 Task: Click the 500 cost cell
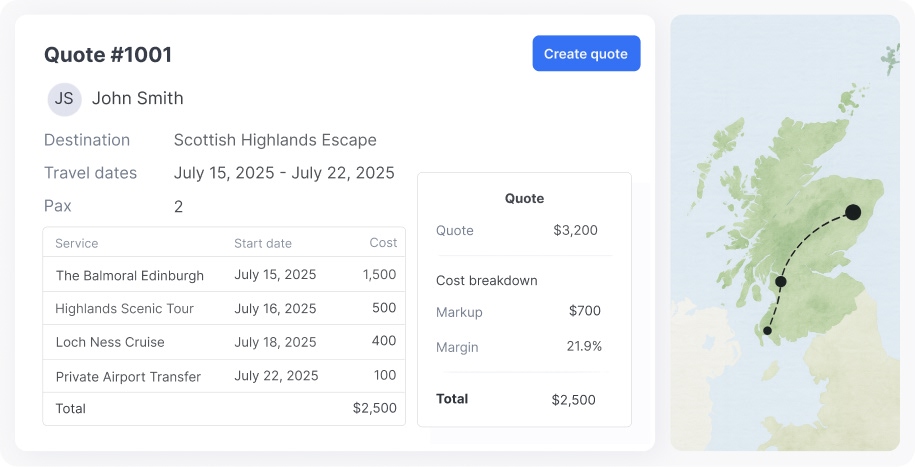384,308
